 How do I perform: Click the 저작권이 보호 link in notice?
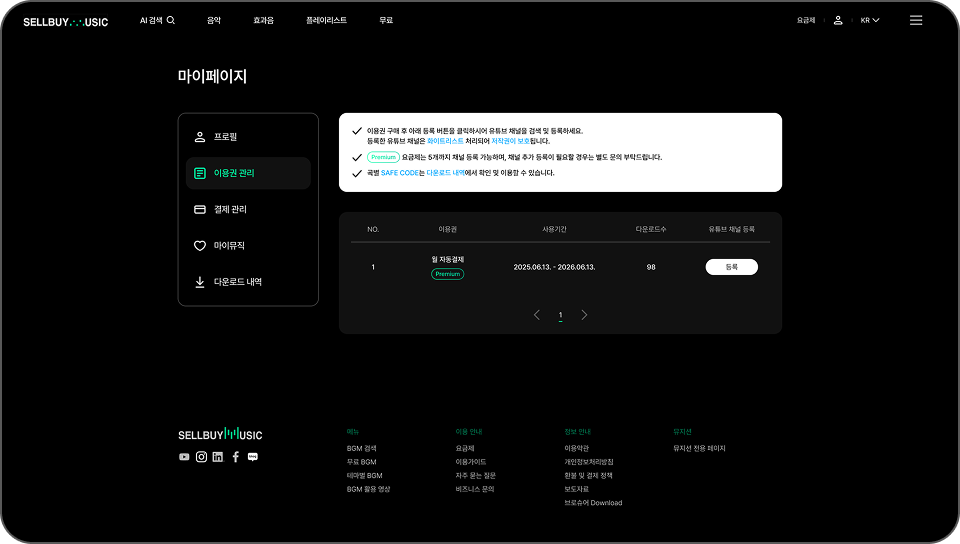click(x=511, y=141)
